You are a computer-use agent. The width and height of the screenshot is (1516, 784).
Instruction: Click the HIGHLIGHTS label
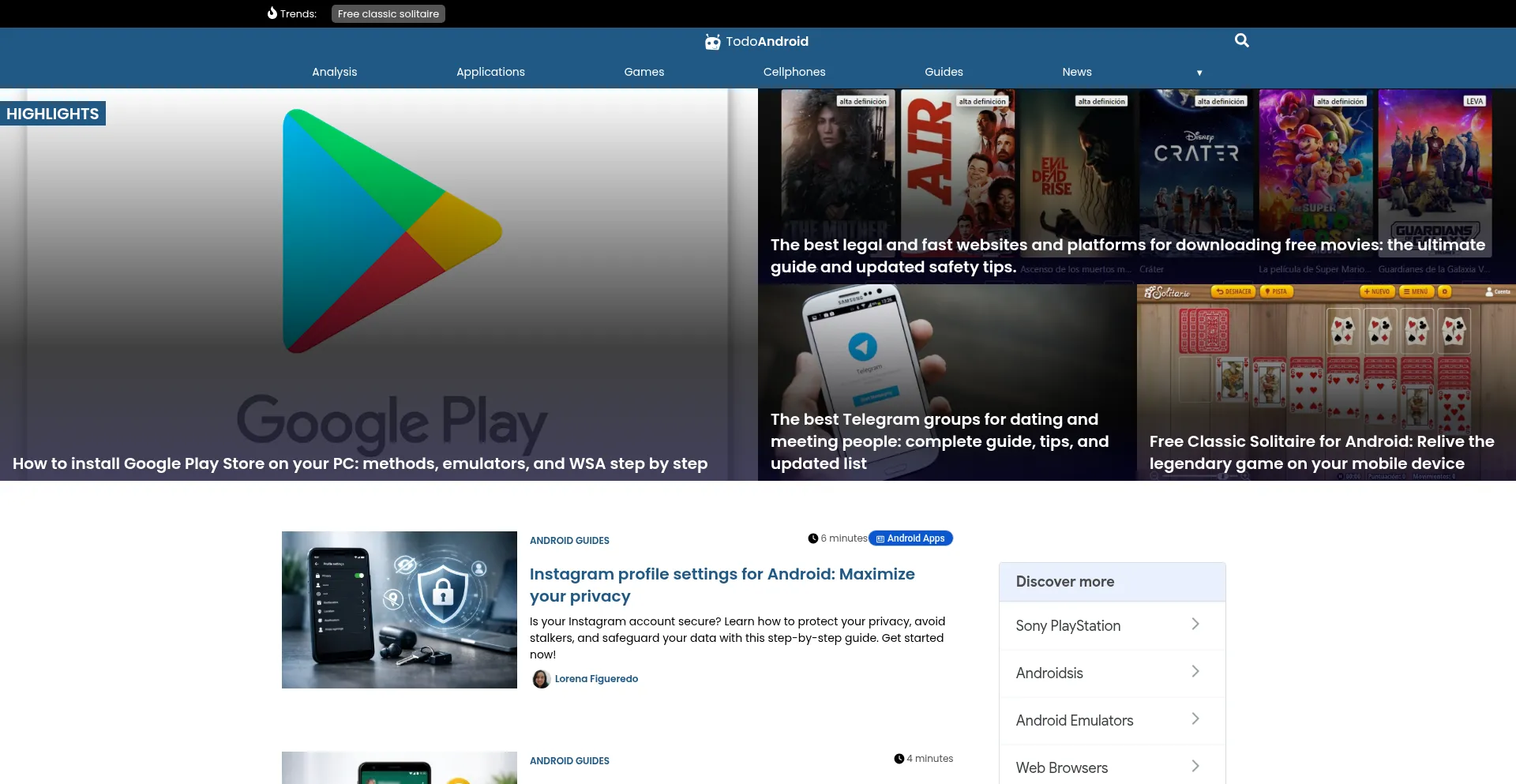tap(53, 114)
